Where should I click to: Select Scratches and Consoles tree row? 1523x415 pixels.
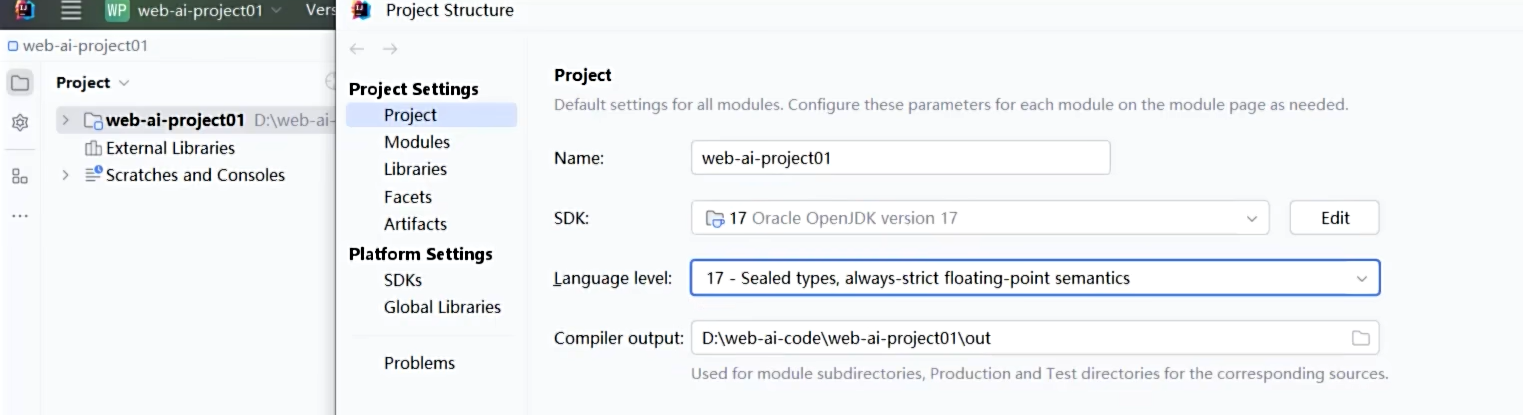185,175
